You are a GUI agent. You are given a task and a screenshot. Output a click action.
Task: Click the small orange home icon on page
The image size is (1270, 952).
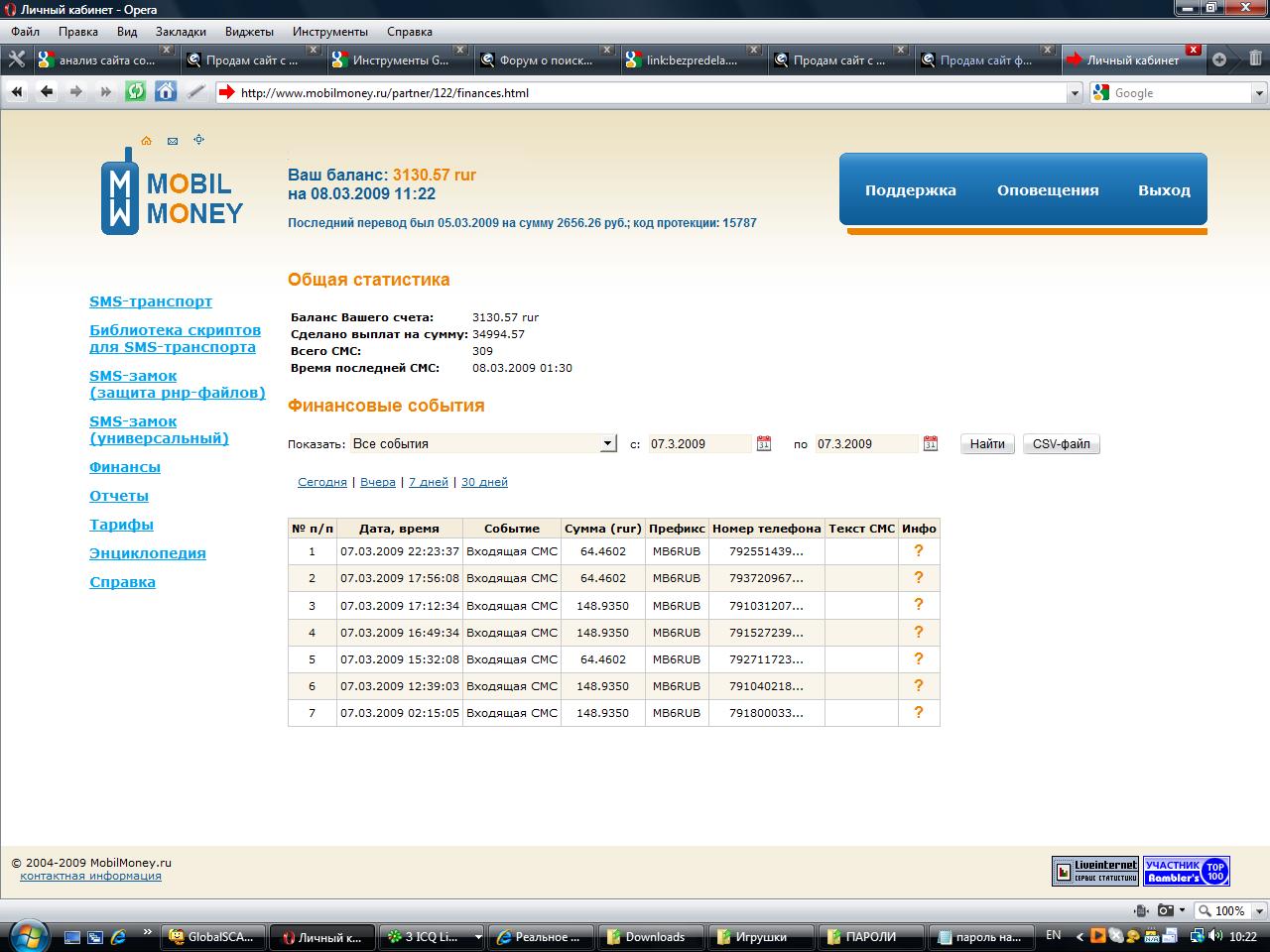(x=146, y=141)
